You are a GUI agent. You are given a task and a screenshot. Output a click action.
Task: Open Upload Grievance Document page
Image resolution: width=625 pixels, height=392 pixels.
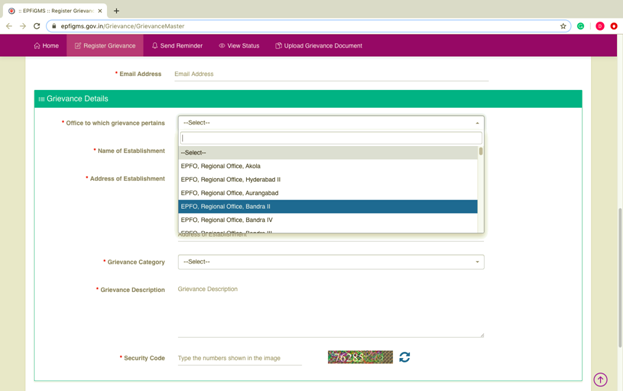pyautogui.click(x=318, y=46)
